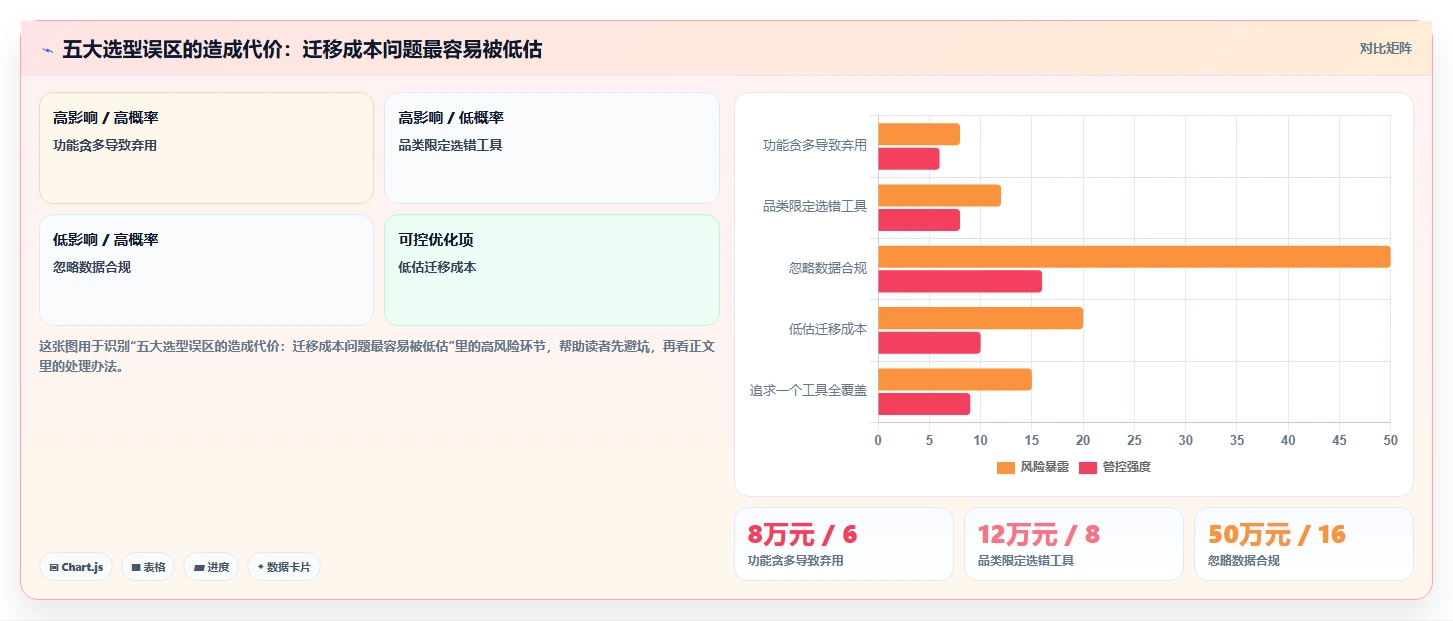Click the y-axis label 功能贪多导致弃用
Viewport: 1453px width, 621px height.
coord(815,145)
